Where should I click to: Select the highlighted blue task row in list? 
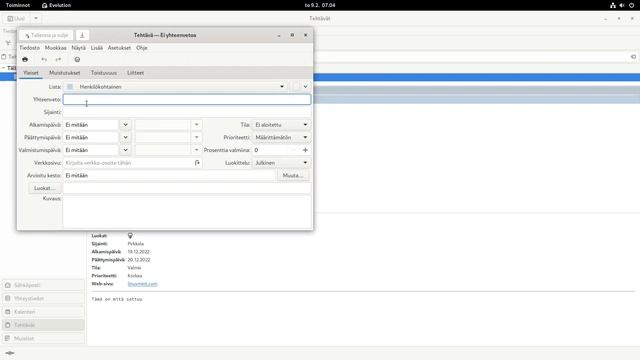[476, 77]
